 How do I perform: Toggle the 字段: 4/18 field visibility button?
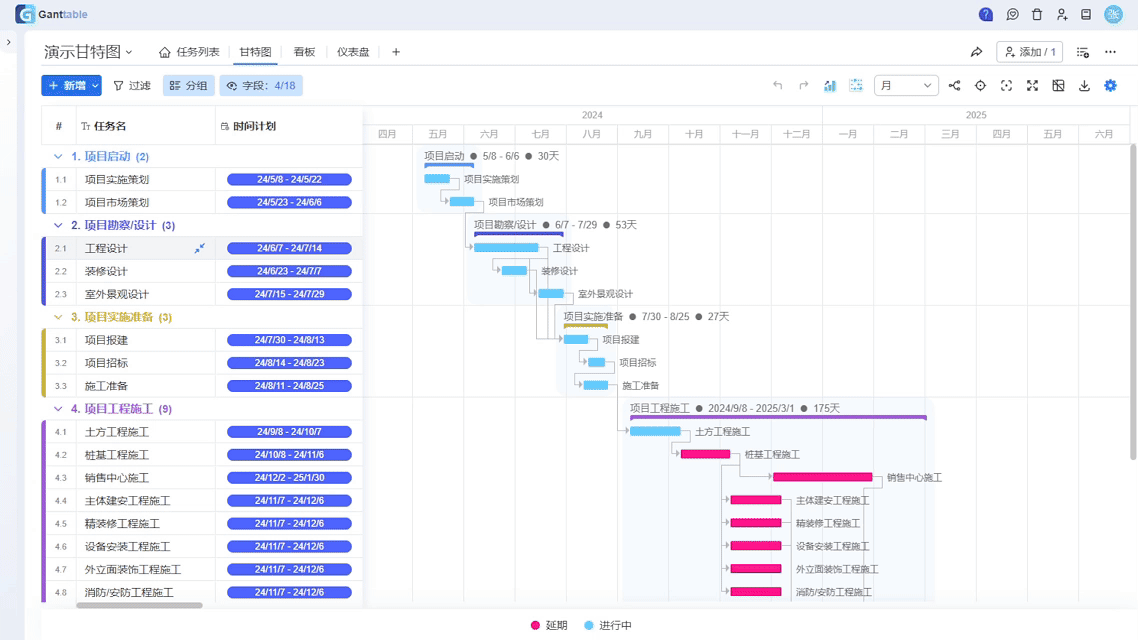(x=261, y=86)
